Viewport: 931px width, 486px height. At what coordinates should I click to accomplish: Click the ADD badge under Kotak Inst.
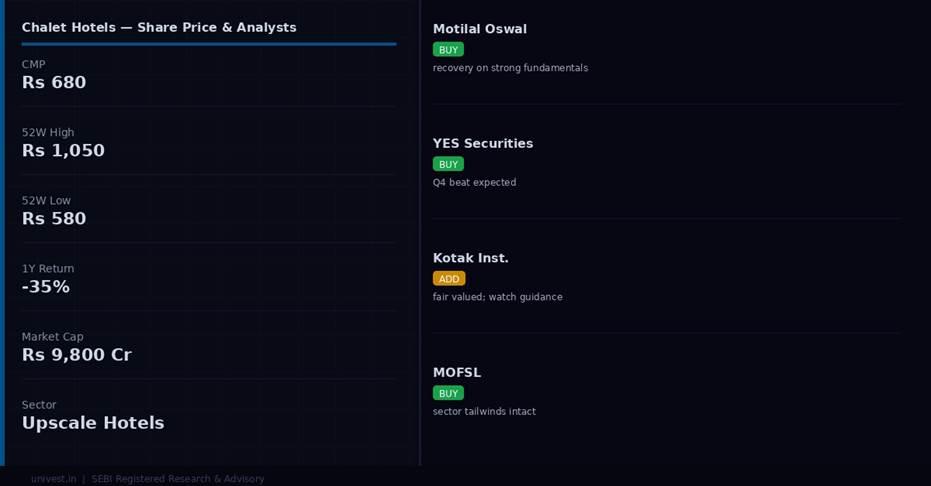pos(449,279)
